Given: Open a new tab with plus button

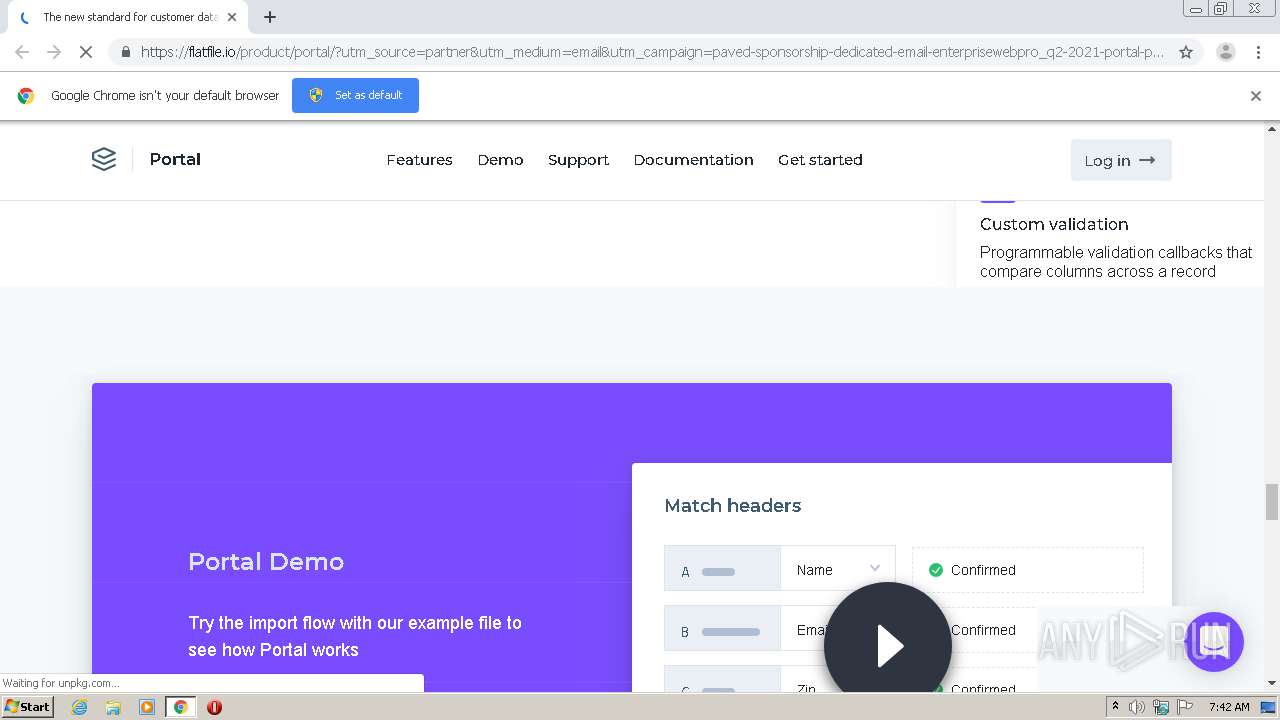Looking at the screenshot, I should tap(270, 17).
